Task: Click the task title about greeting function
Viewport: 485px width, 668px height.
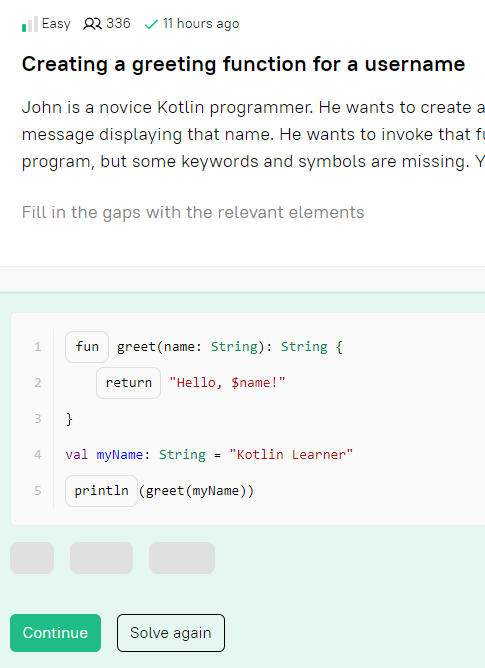Action: tap(243, 64)
